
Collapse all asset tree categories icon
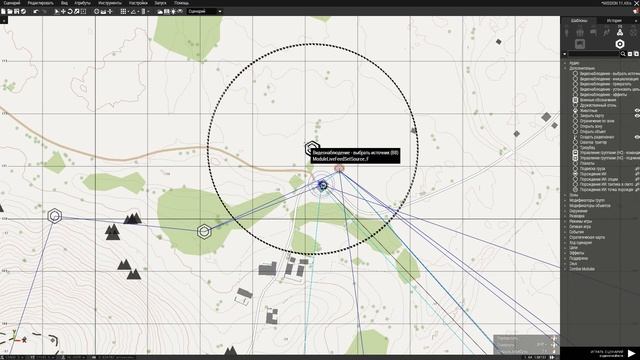630,53
